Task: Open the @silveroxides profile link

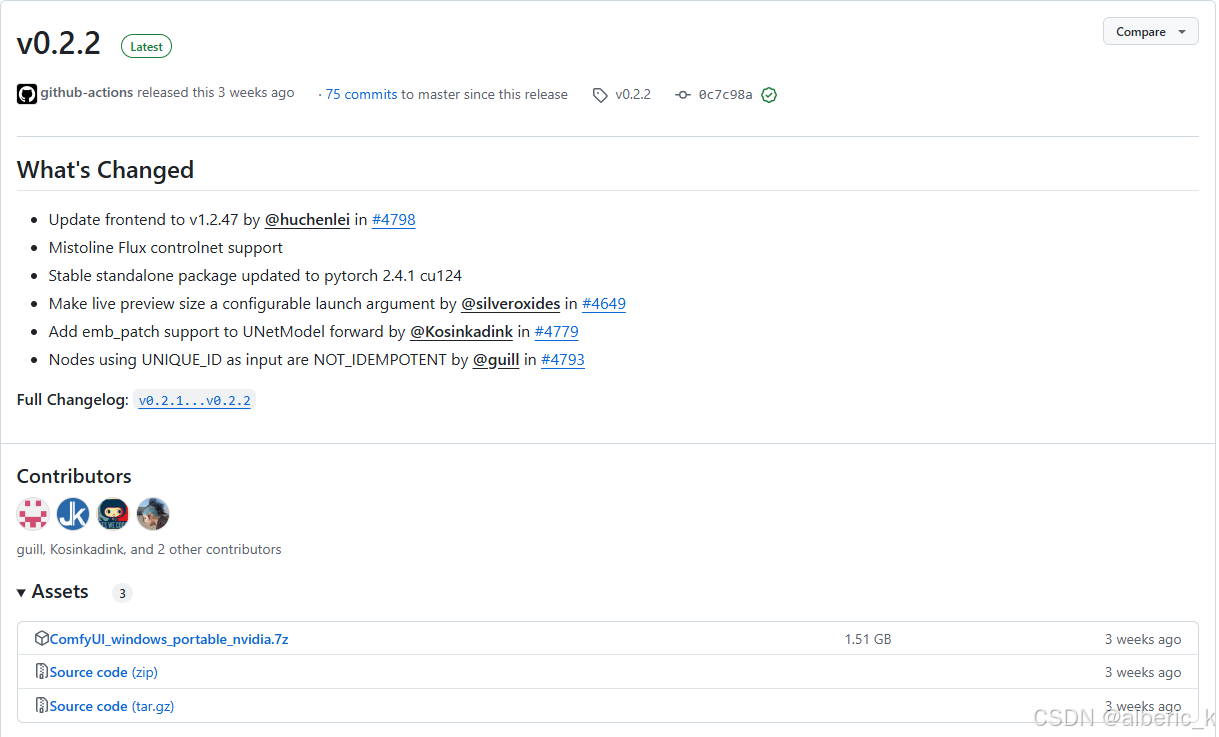Action: pyautogui.click(x=511, y=304)
